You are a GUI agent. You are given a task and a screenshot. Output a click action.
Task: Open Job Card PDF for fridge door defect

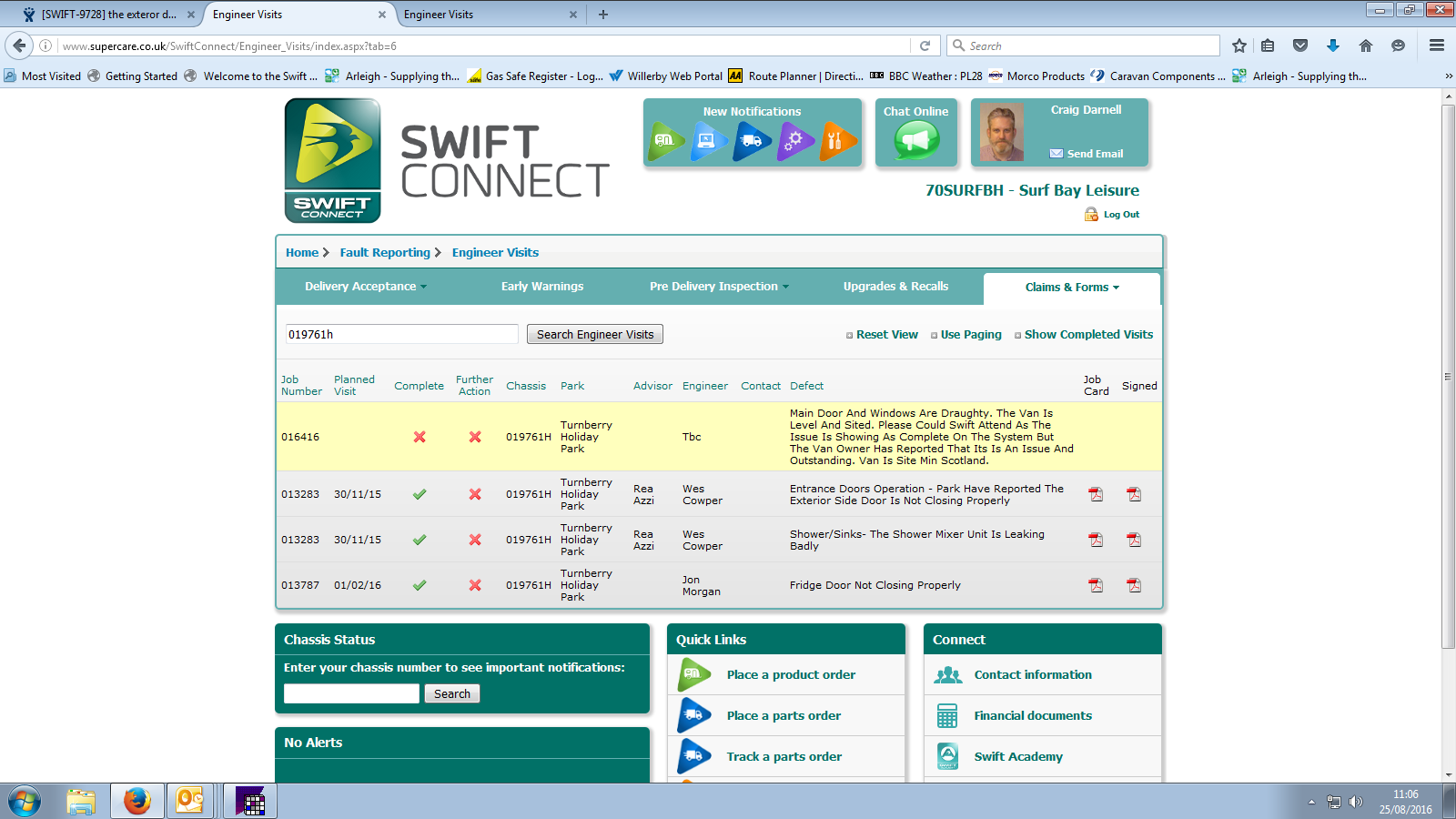1096,585
